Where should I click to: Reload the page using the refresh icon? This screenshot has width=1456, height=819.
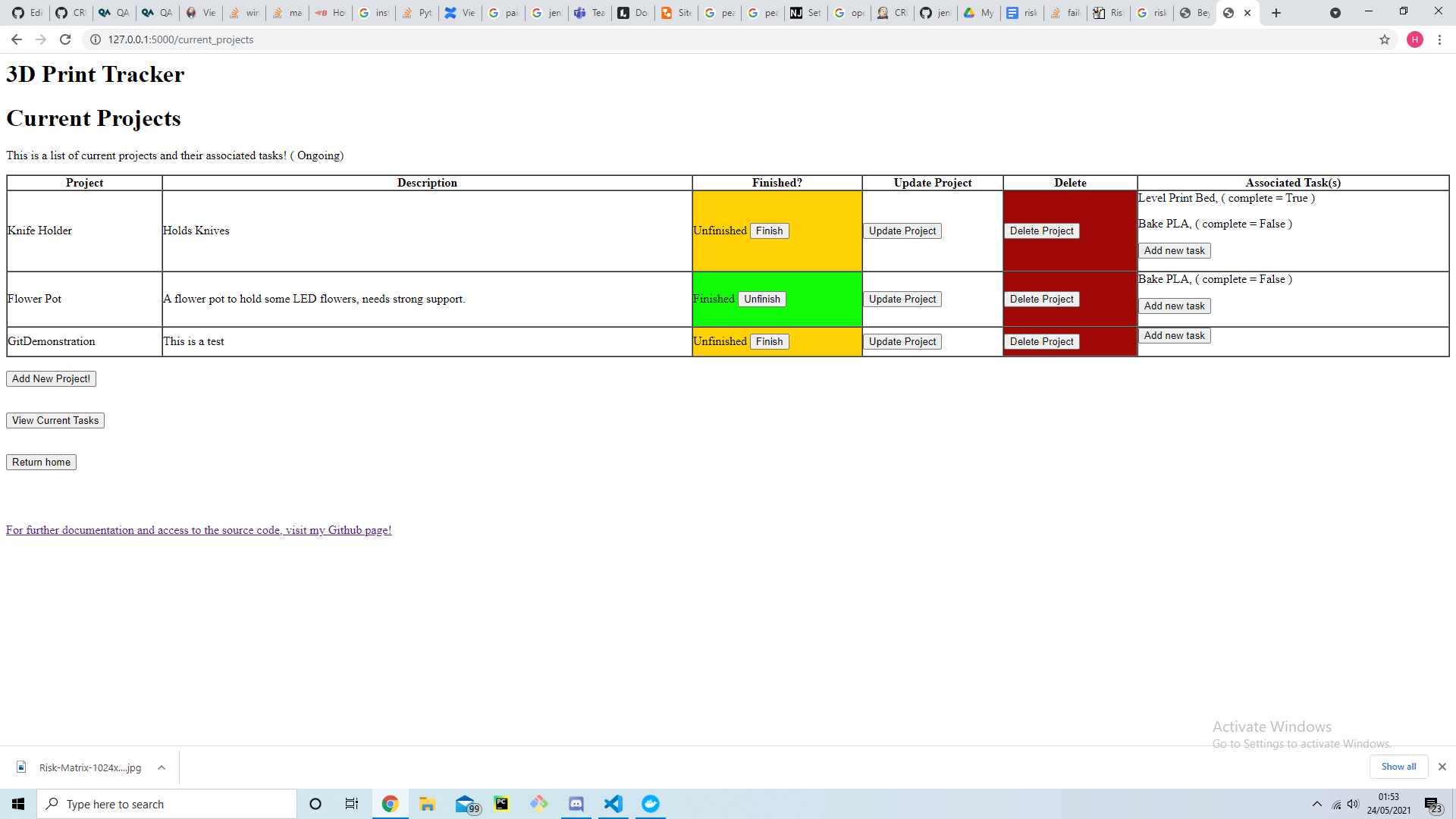[65, 39]
